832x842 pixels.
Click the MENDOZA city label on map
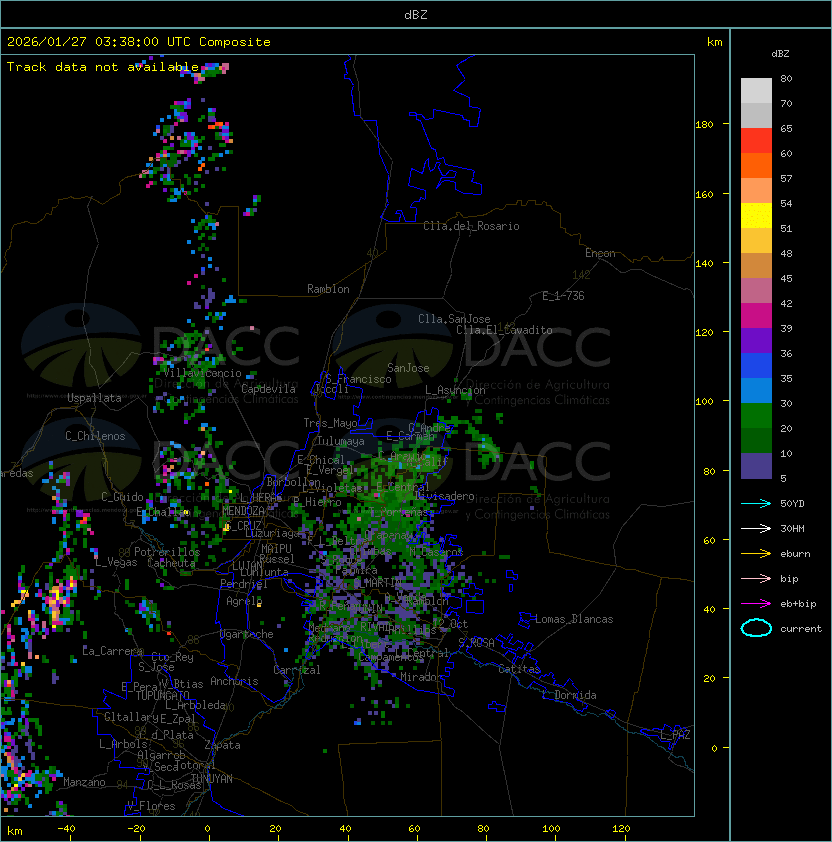click(x=244, y=511)
